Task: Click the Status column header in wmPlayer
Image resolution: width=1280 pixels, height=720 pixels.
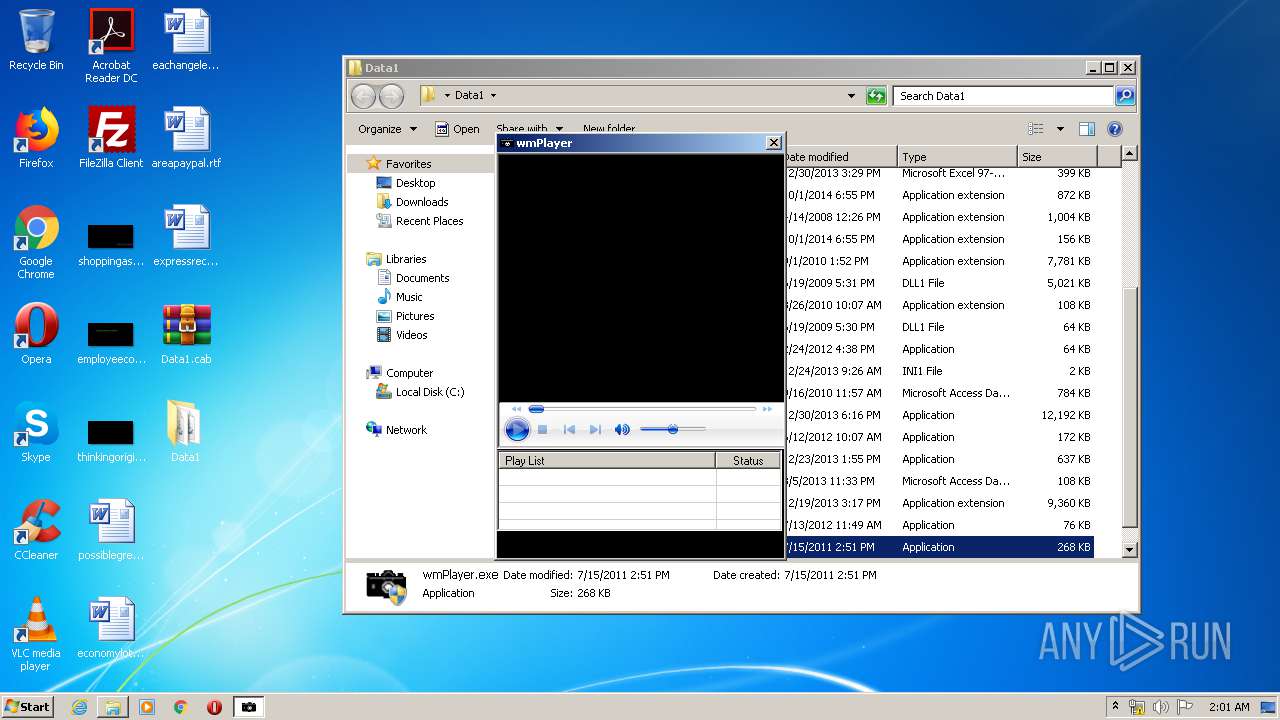Action: 748,461
